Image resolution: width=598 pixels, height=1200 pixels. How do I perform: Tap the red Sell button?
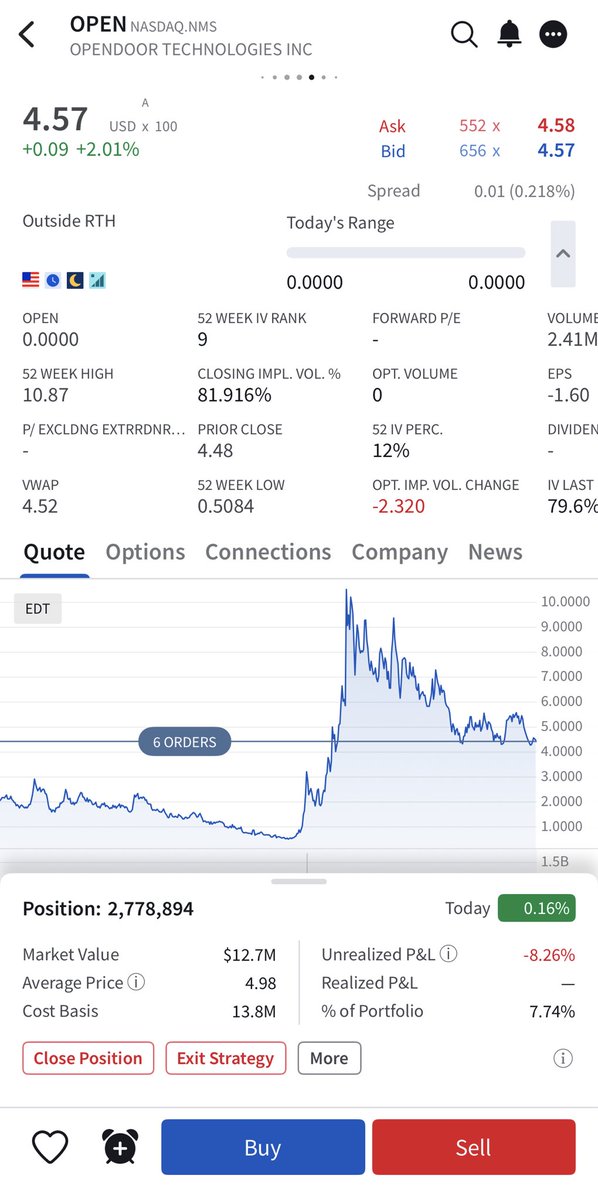(x=473, y=1147)
